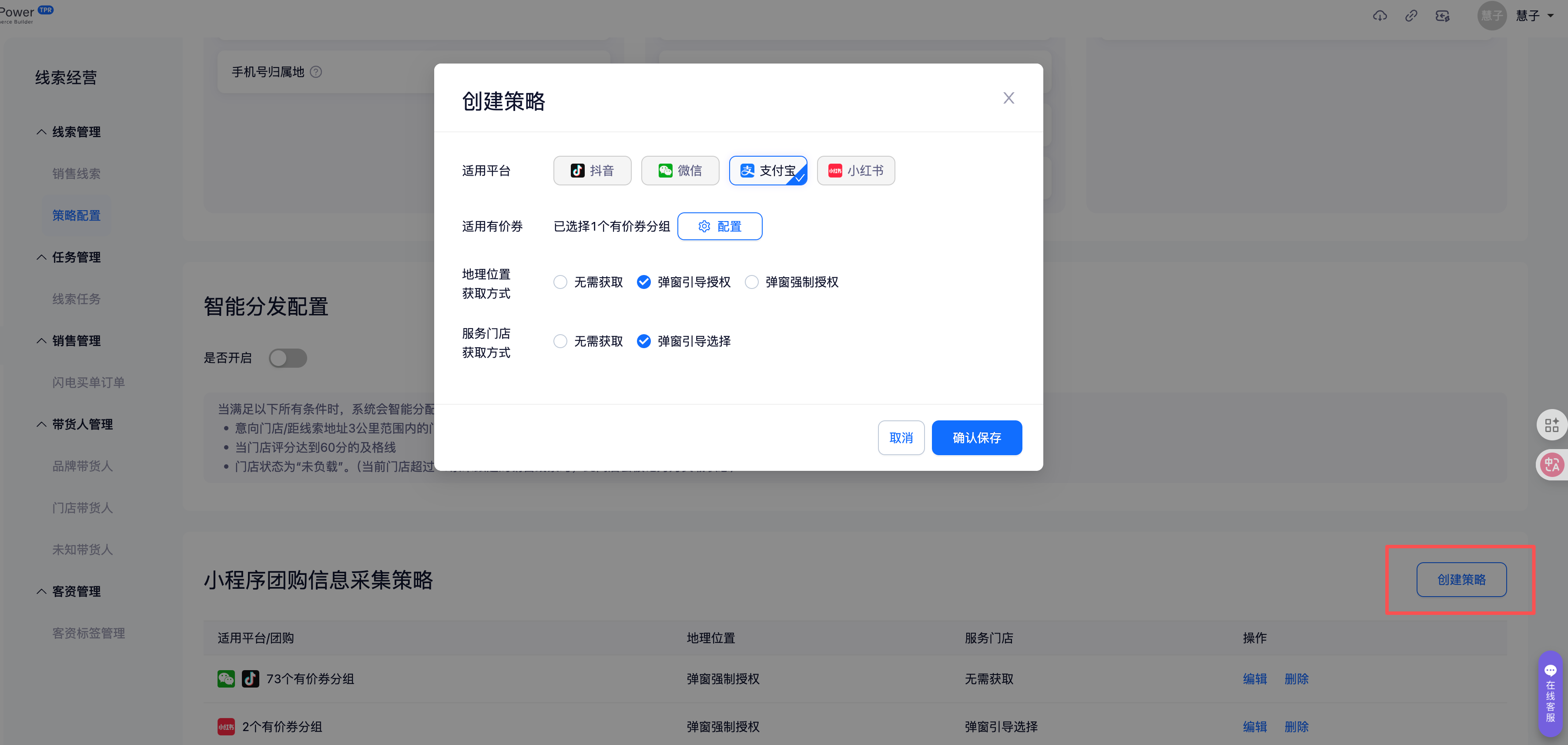The image size is (1568, 745).
Task: Toggle the 是否开启 switch
Action: [288, 358]
